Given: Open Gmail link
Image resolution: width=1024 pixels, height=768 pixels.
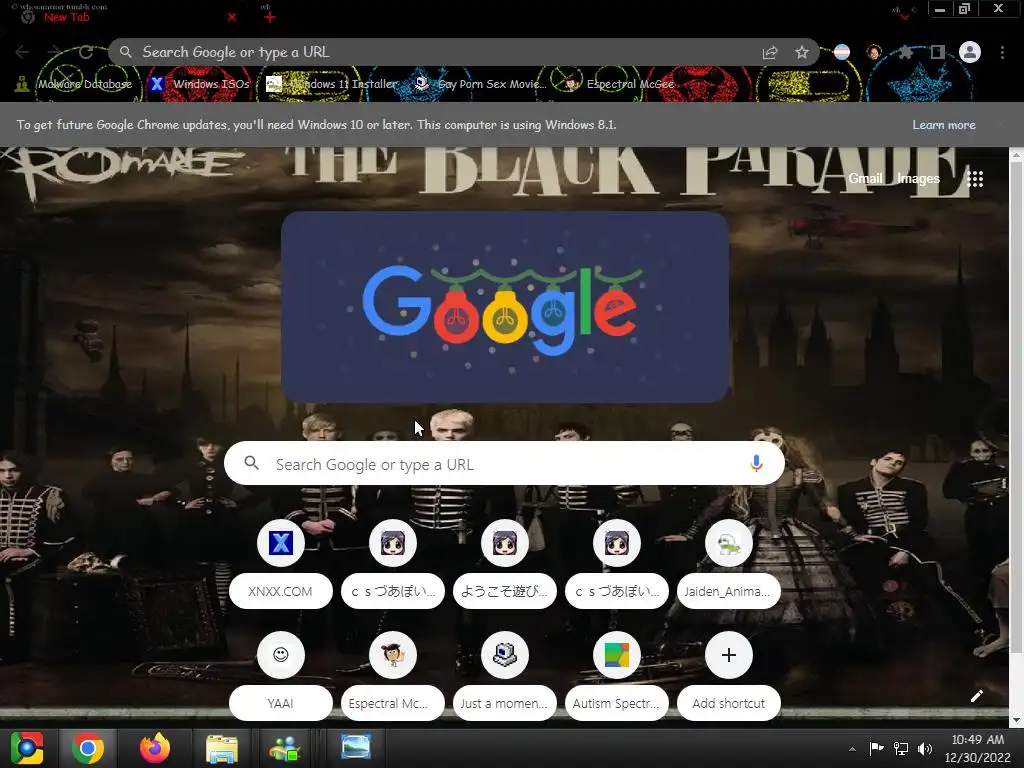Looking at the screenshot, I should pyautogui.click(x=865, y=178).
